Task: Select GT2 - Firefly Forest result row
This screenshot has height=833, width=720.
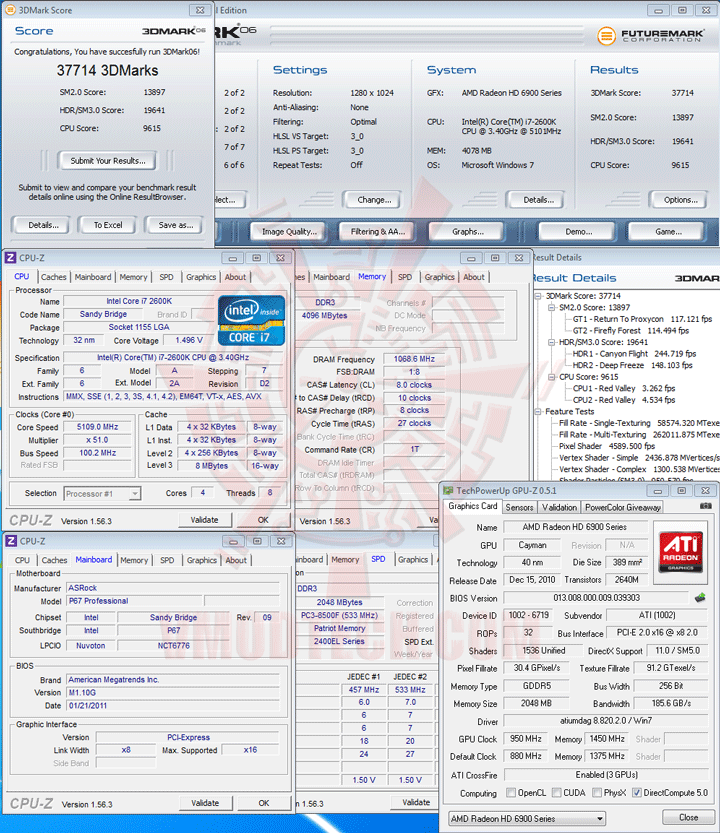Action: coord(631,330)
